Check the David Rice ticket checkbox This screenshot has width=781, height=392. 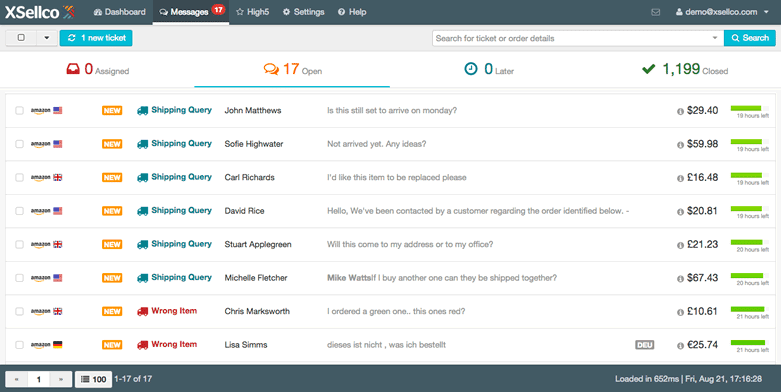tap(19, 211)
